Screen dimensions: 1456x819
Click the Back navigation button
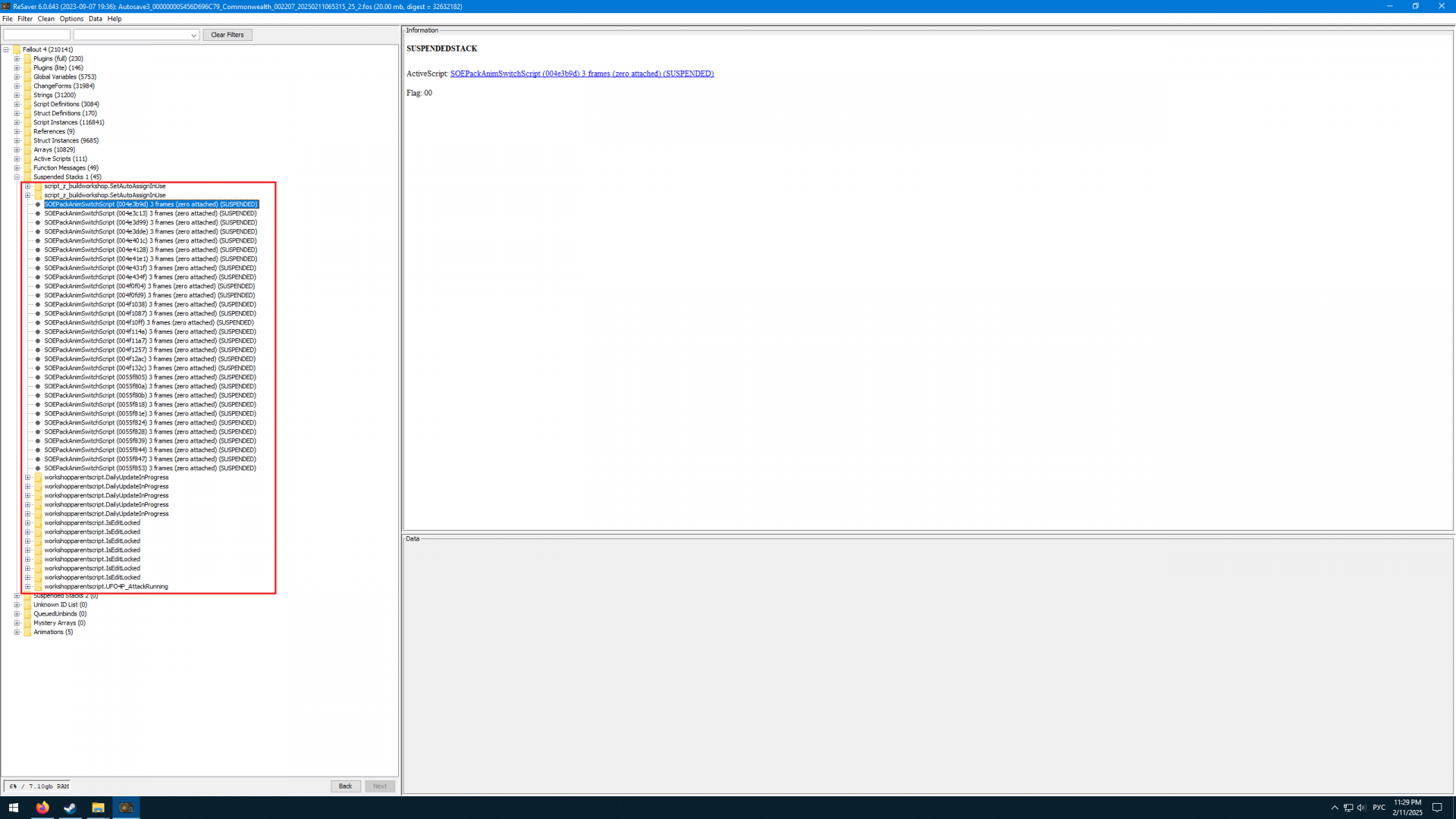click(345, 786)
